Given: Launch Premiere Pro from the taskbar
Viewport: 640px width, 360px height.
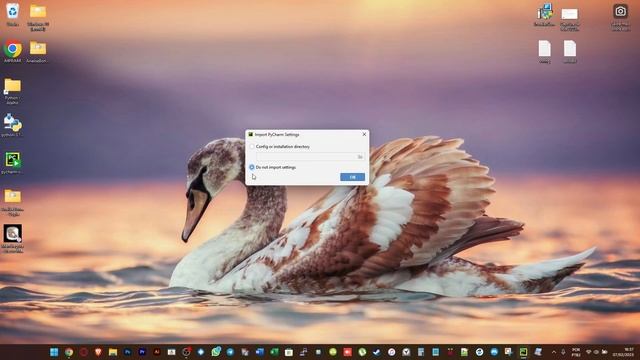Looking at the screenshot, I should (142, 352).
